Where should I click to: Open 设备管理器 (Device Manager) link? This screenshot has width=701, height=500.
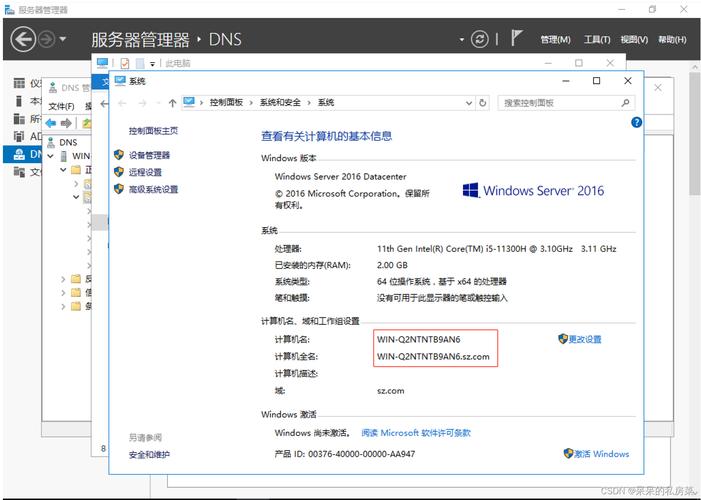(x=149, y=155)
